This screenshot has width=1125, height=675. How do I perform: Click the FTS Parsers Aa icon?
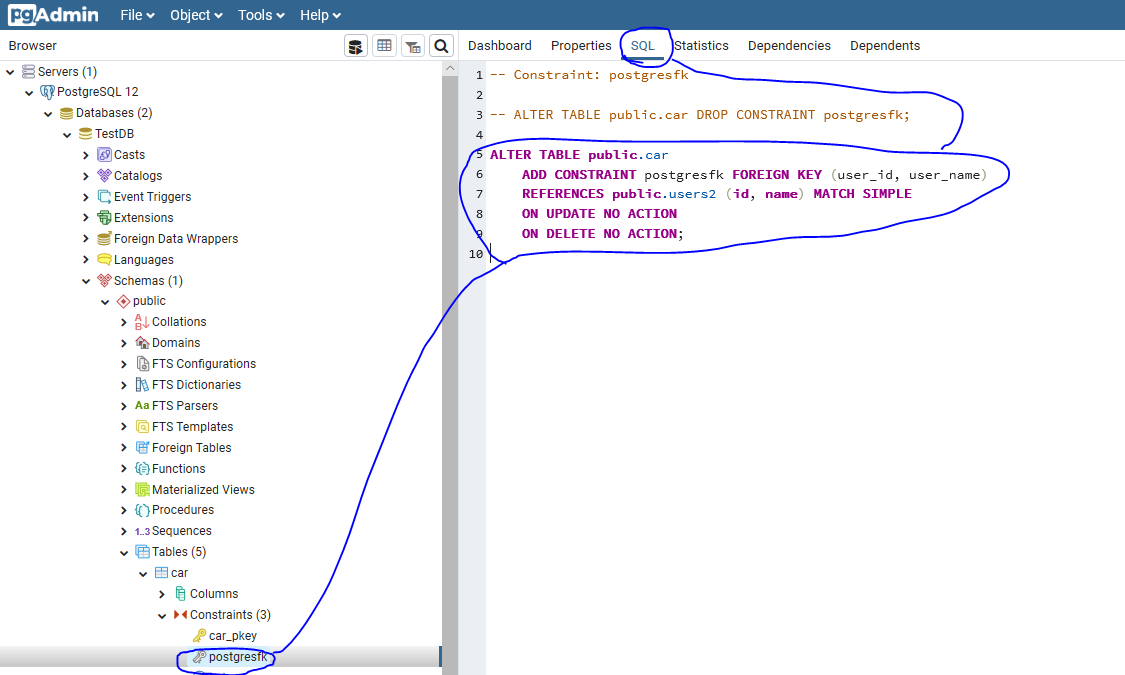tap(142, 405)
